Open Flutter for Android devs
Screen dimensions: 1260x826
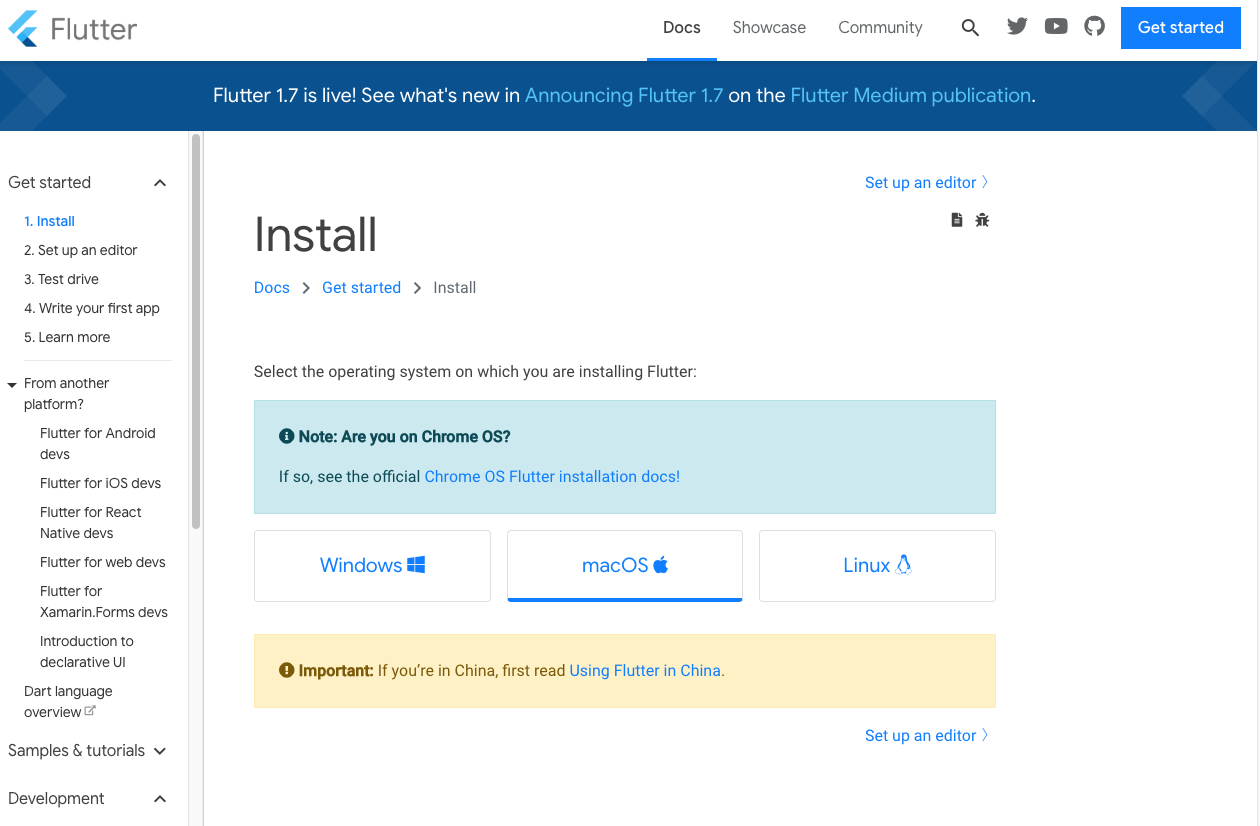click(x=98, y=444)
